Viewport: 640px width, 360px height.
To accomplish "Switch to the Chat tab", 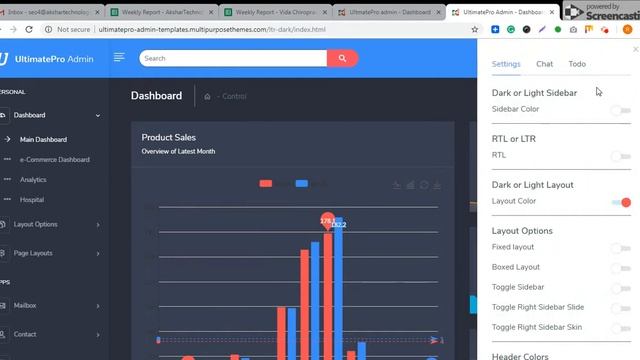I will (544, 64).
